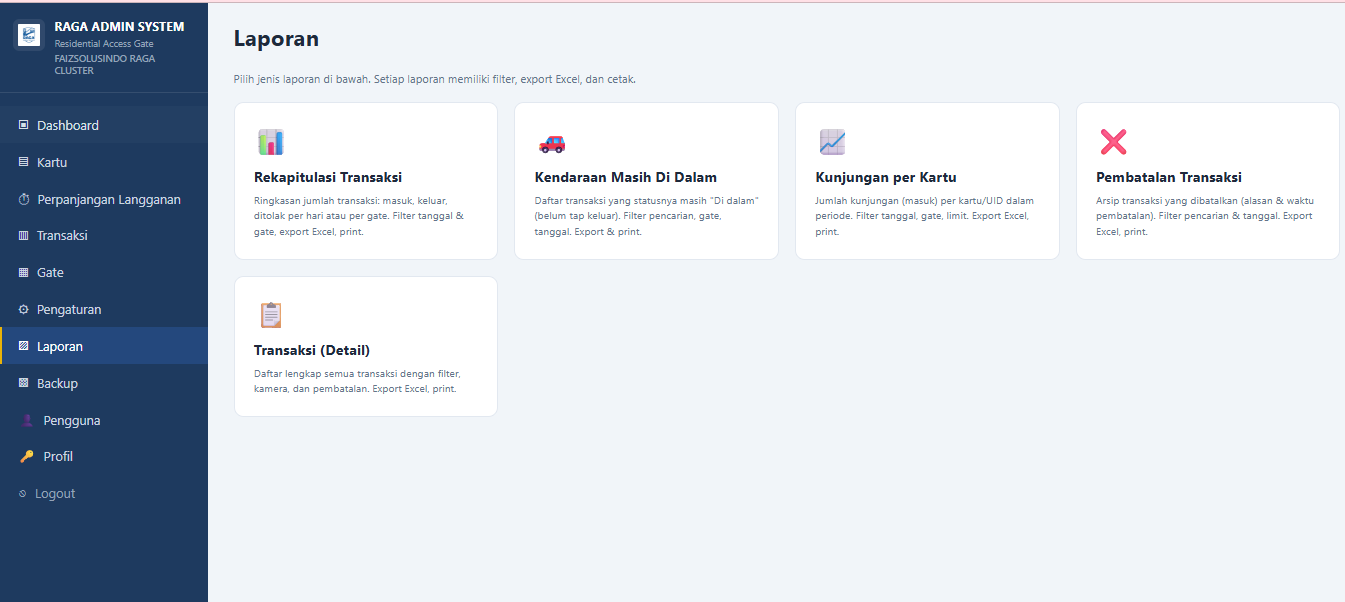The width and height of the screenshot is (1345, 602).
Task: Click the RAGA logo in the sidebar header
Action: (x=30, y=35)
